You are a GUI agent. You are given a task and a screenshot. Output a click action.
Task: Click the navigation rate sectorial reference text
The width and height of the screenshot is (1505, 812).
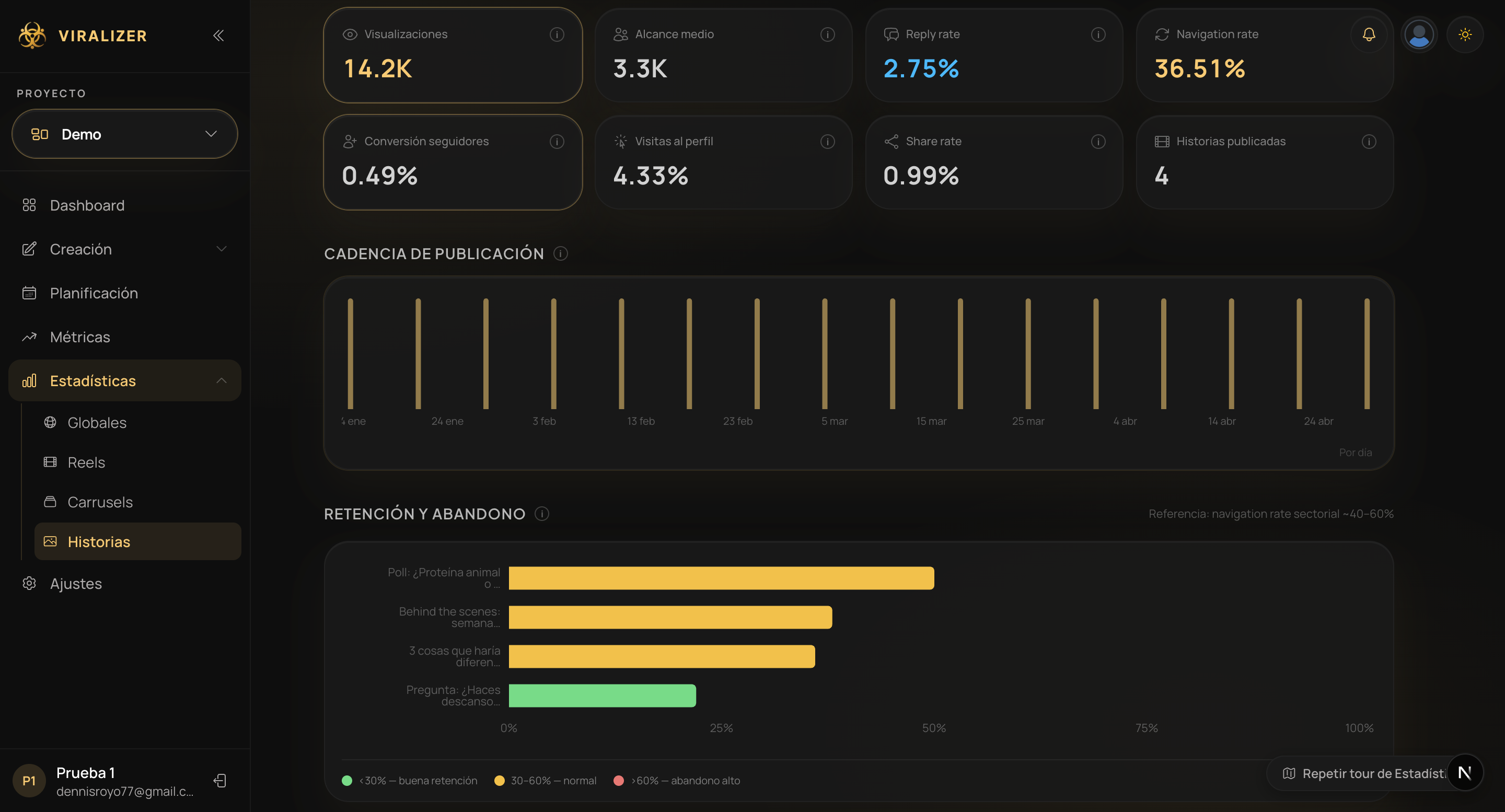tap(1271, 514)
